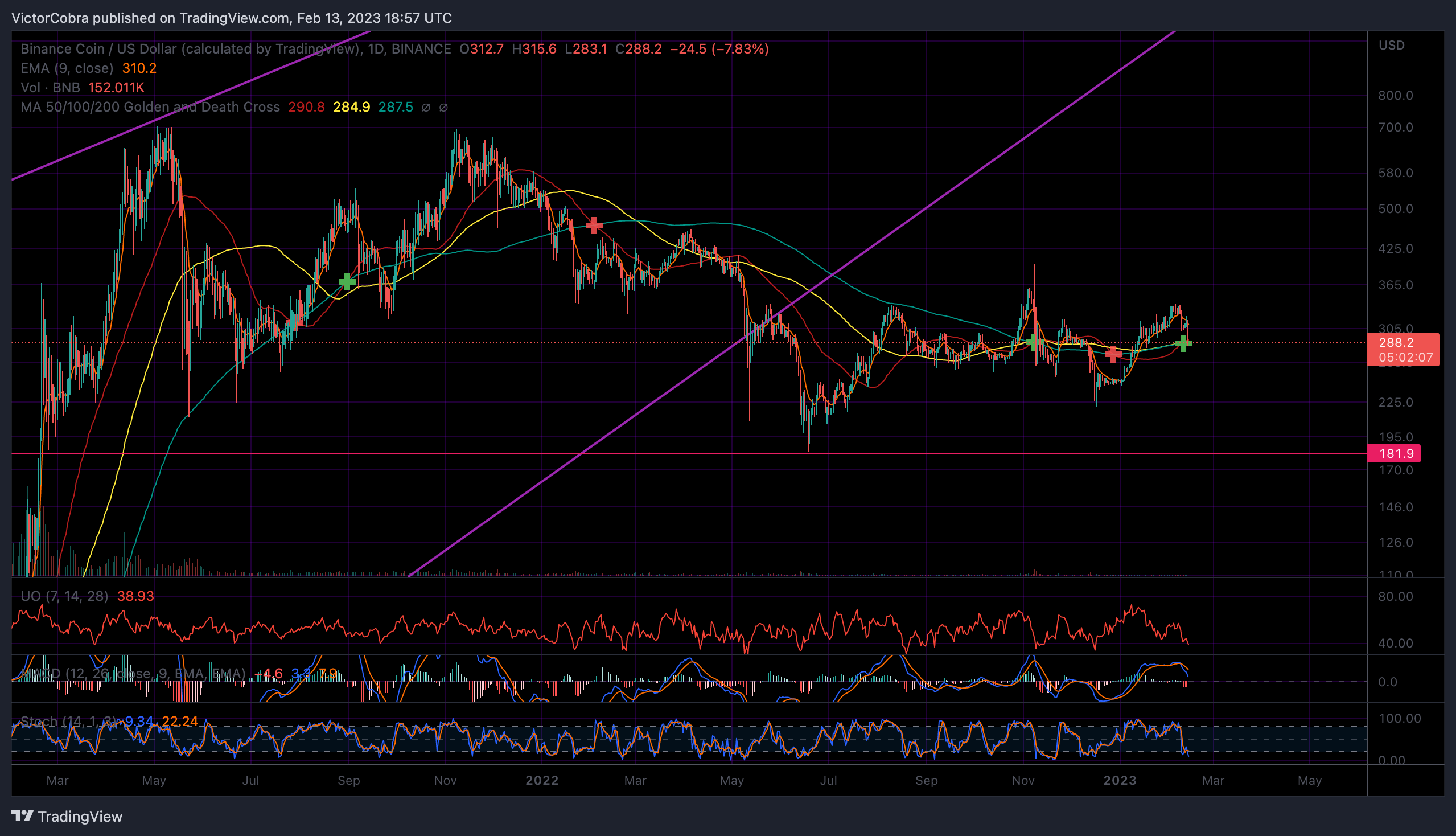This screenshot has width=1456, height=836.
Task: Click the USD currency label
Action: (x=1392, y=46)
